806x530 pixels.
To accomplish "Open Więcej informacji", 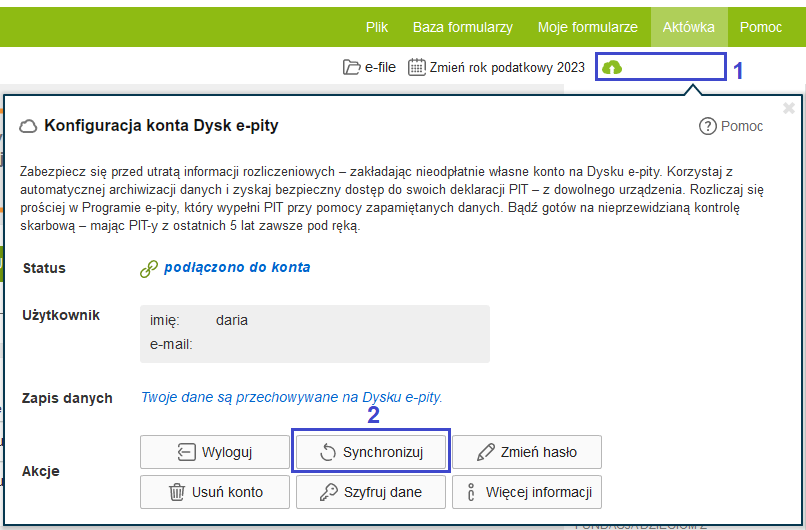I will 527,492.
